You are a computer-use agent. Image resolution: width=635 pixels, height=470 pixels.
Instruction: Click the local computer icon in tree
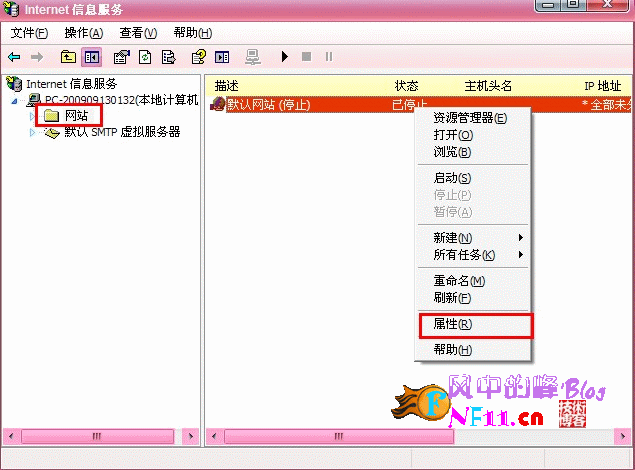coord(34,100)
